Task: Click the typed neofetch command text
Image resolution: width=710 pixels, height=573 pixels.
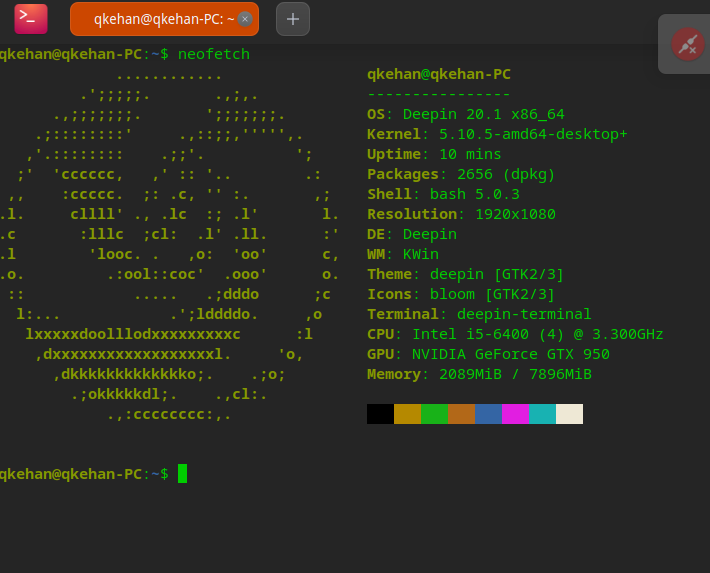Action: coord(214,54)
